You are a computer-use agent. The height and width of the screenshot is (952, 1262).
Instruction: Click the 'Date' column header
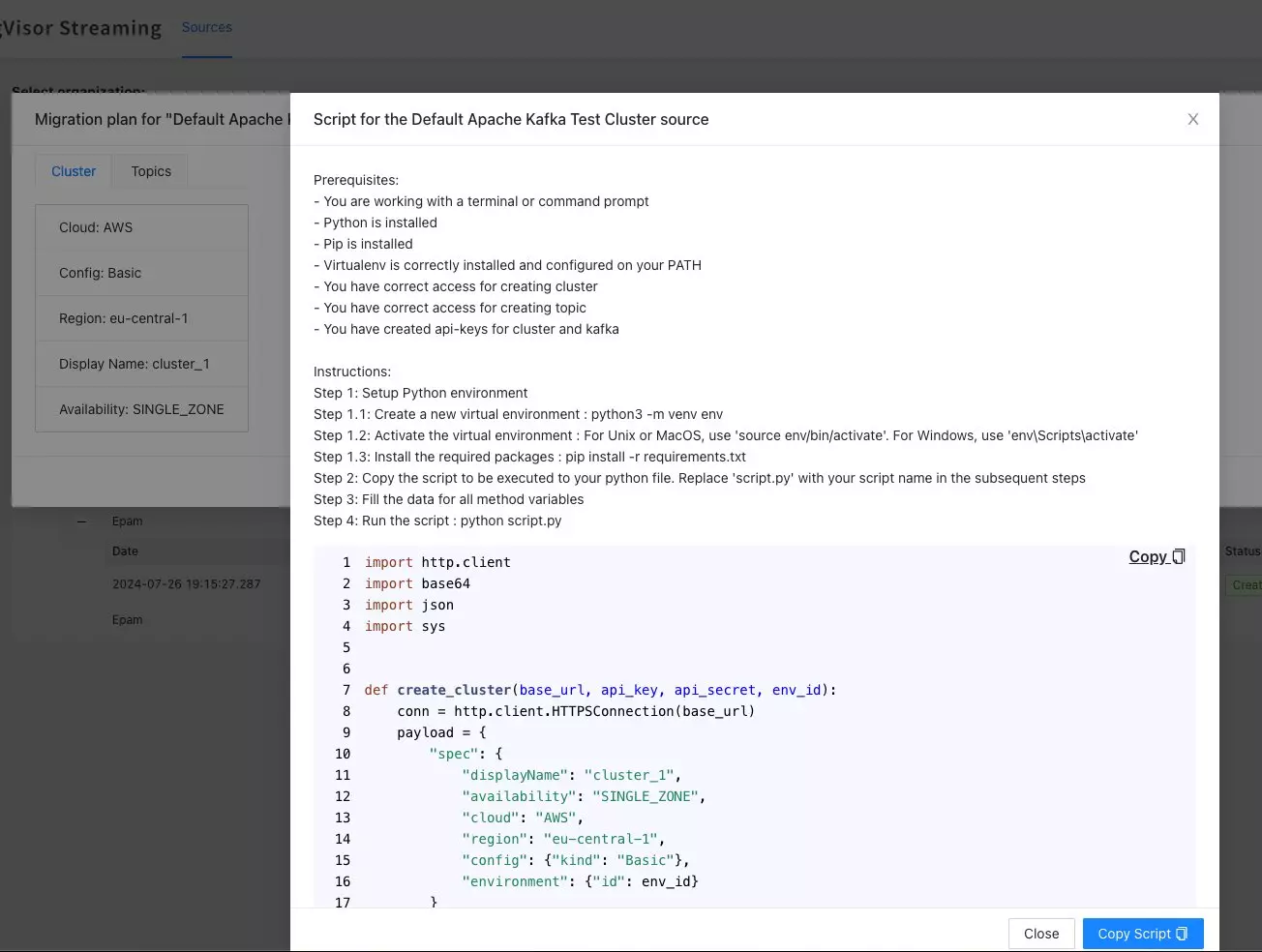click(125, 551)
